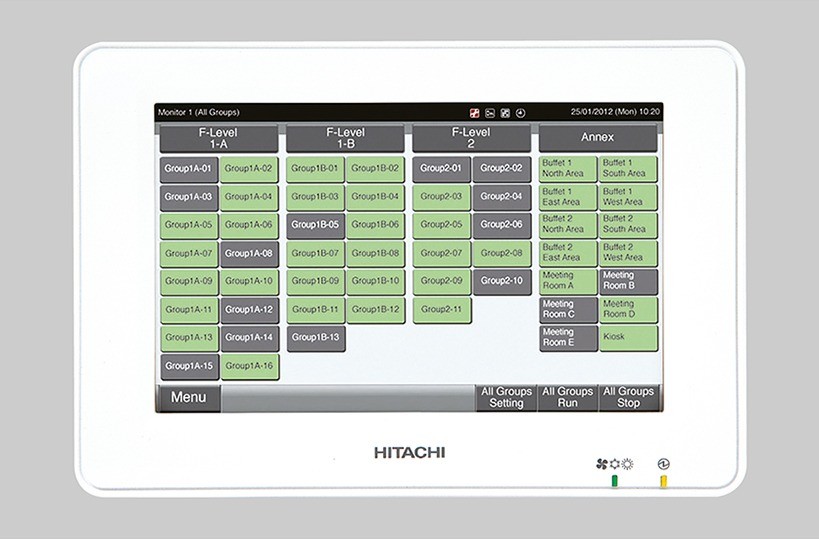Select Meeting Room D tile

629,310
